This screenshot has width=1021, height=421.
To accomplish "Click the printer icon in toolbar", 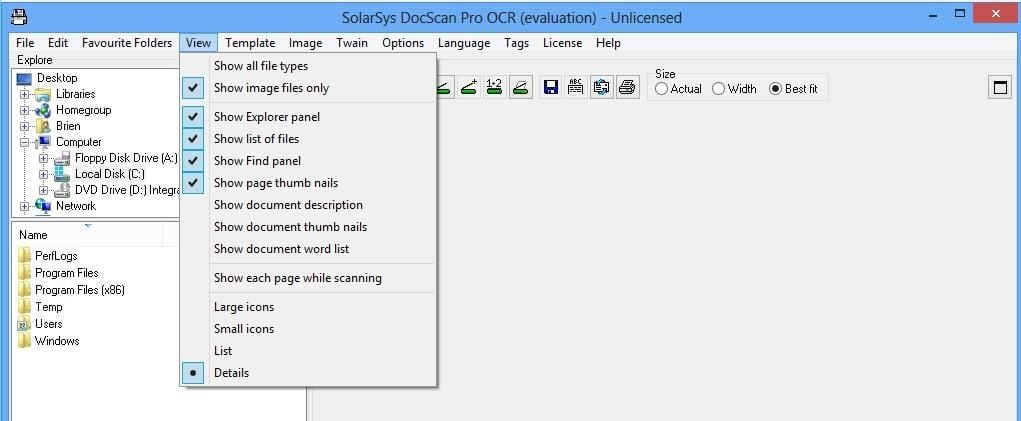I will pyautogui.click(x=627, y=87).
